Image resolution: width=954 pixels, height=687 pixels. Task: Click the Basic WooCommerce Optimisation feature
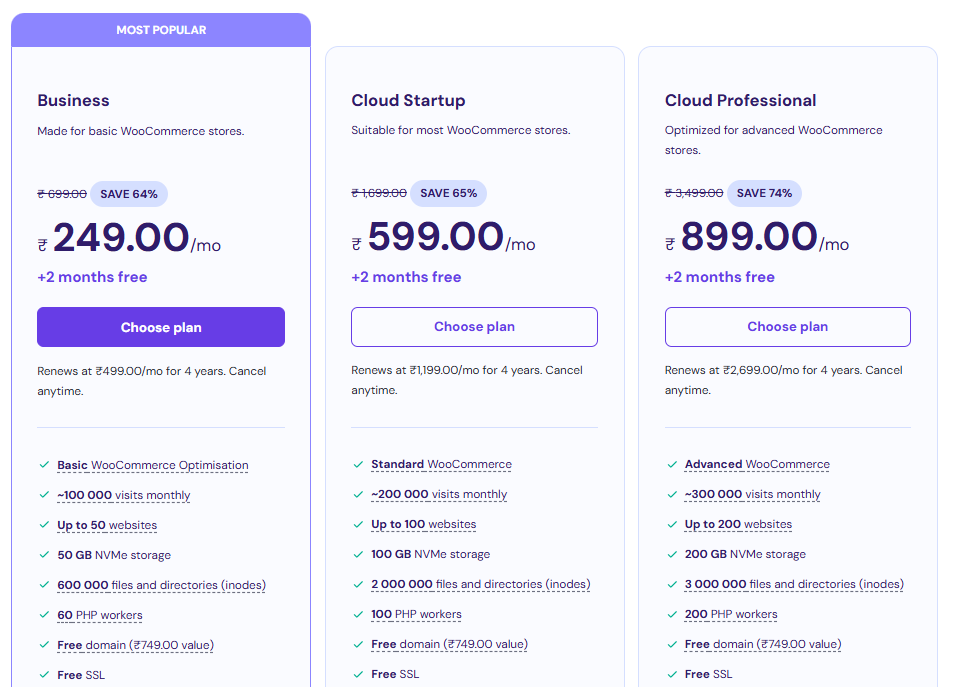153,465
